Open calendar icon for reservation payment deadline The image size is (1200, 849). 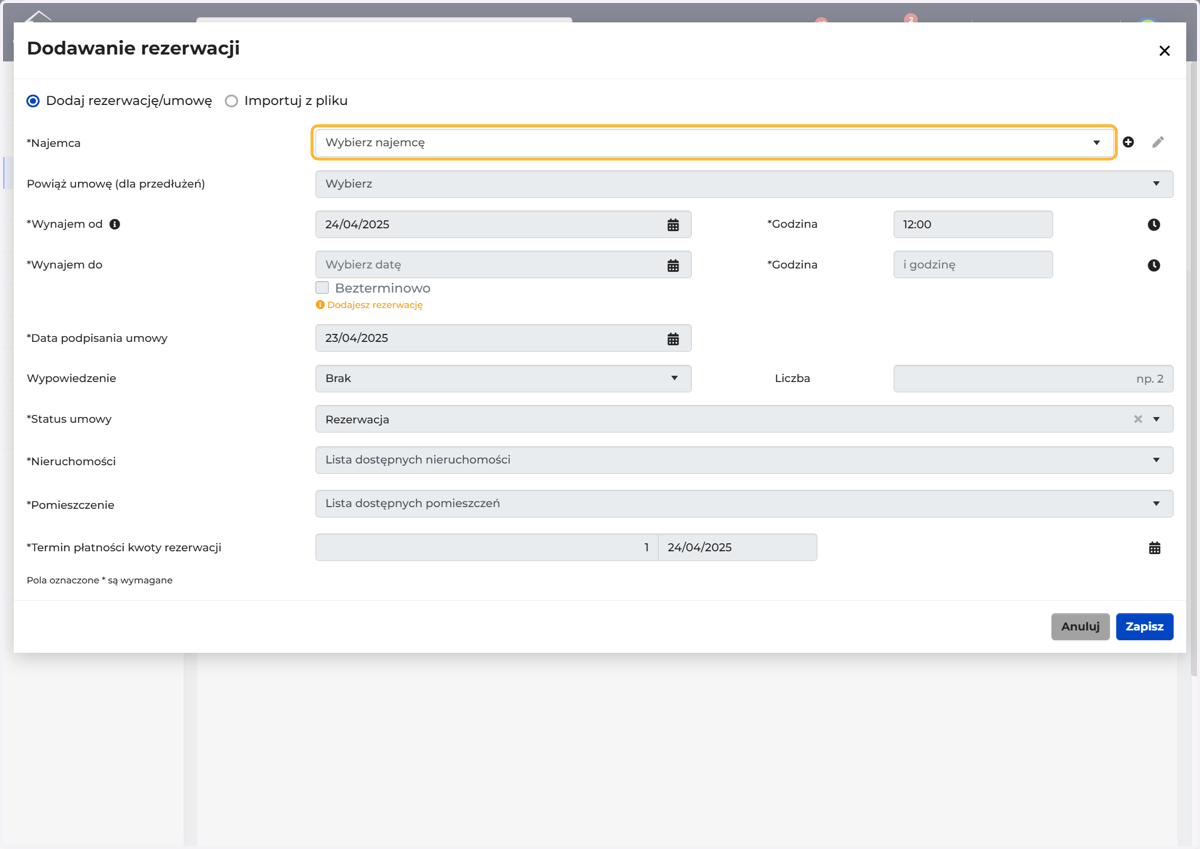(1155, 548)
